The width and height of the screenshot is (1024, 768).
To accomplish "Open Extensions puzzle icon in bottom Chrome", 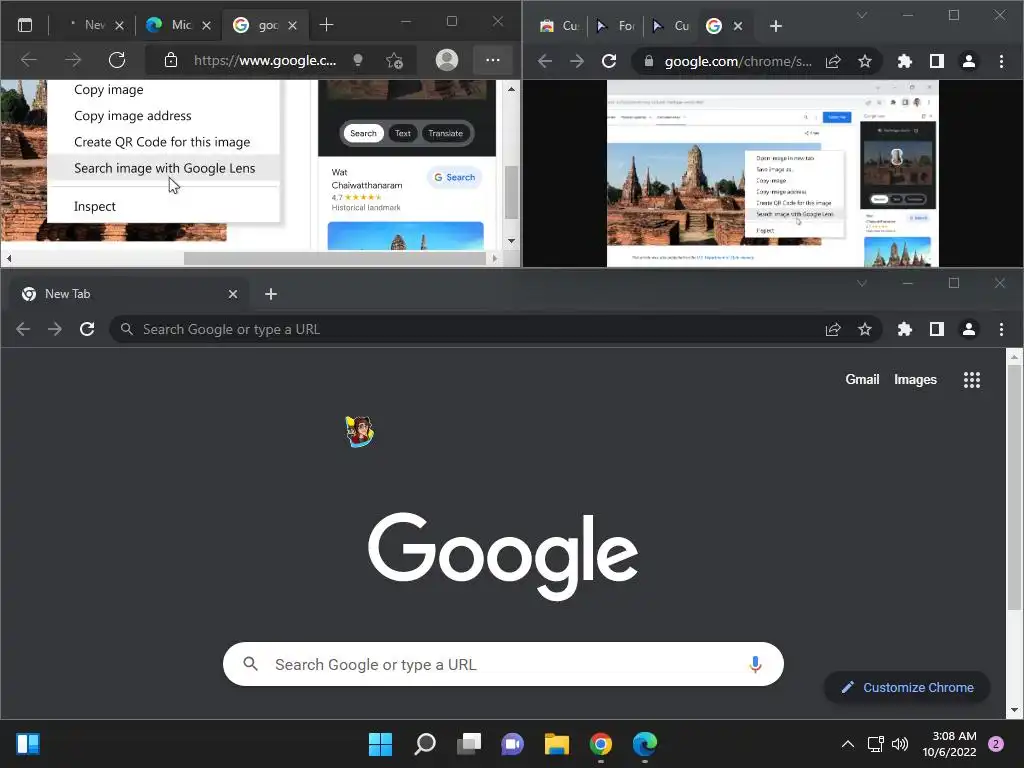I will tap(904, 329).
